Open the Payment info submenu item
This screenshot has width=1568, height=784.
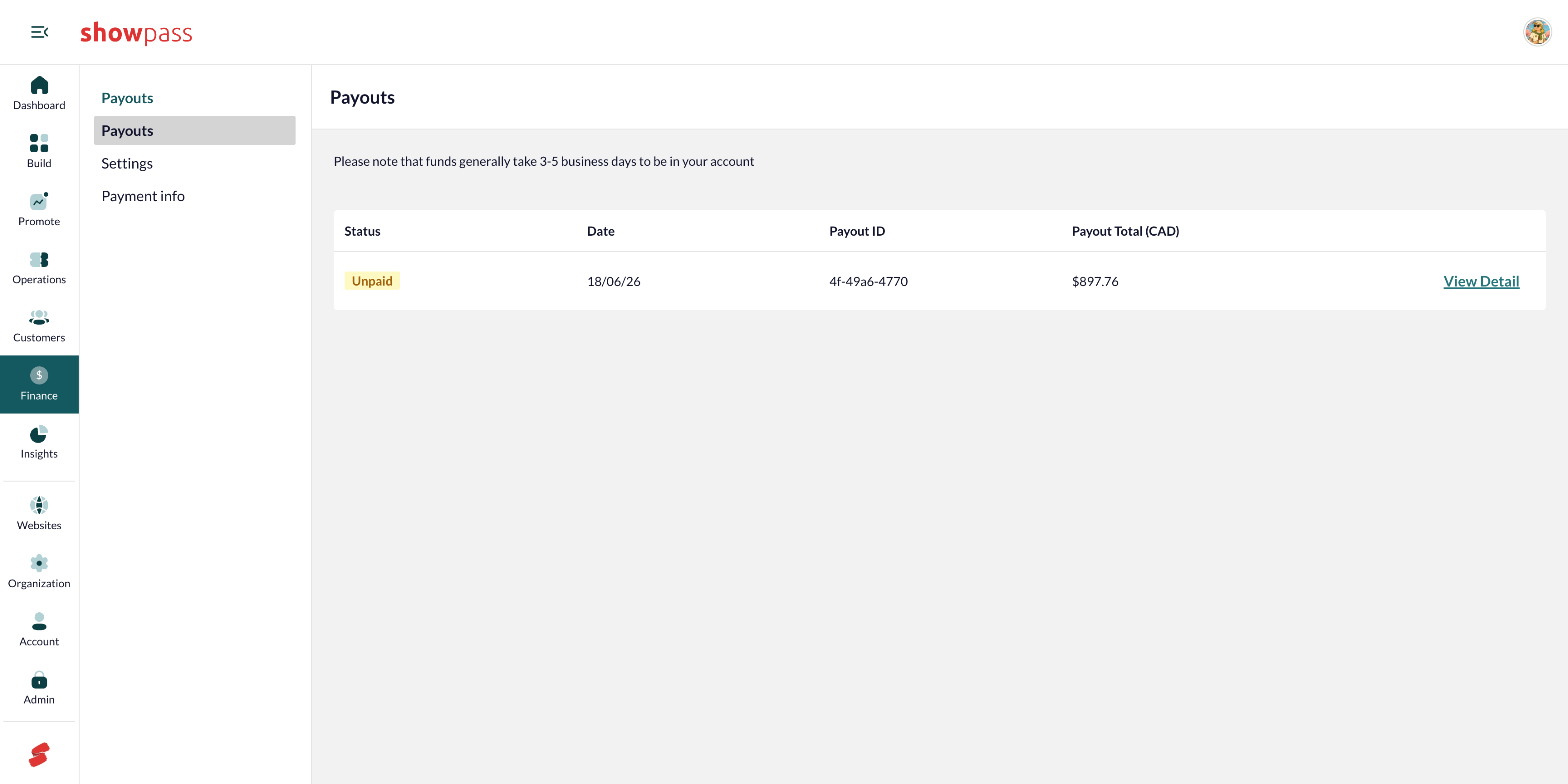[x=195, y=196]
